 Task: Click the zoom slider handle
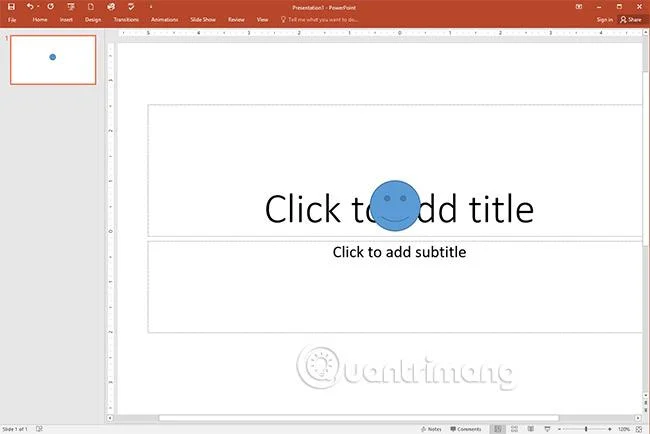[586, 429]
